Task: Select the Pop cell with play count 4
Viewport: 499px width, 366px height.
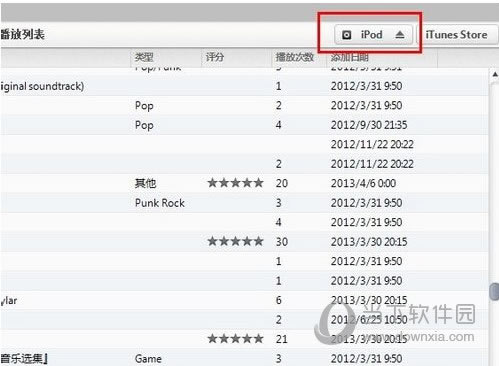Action: (144, 125)
